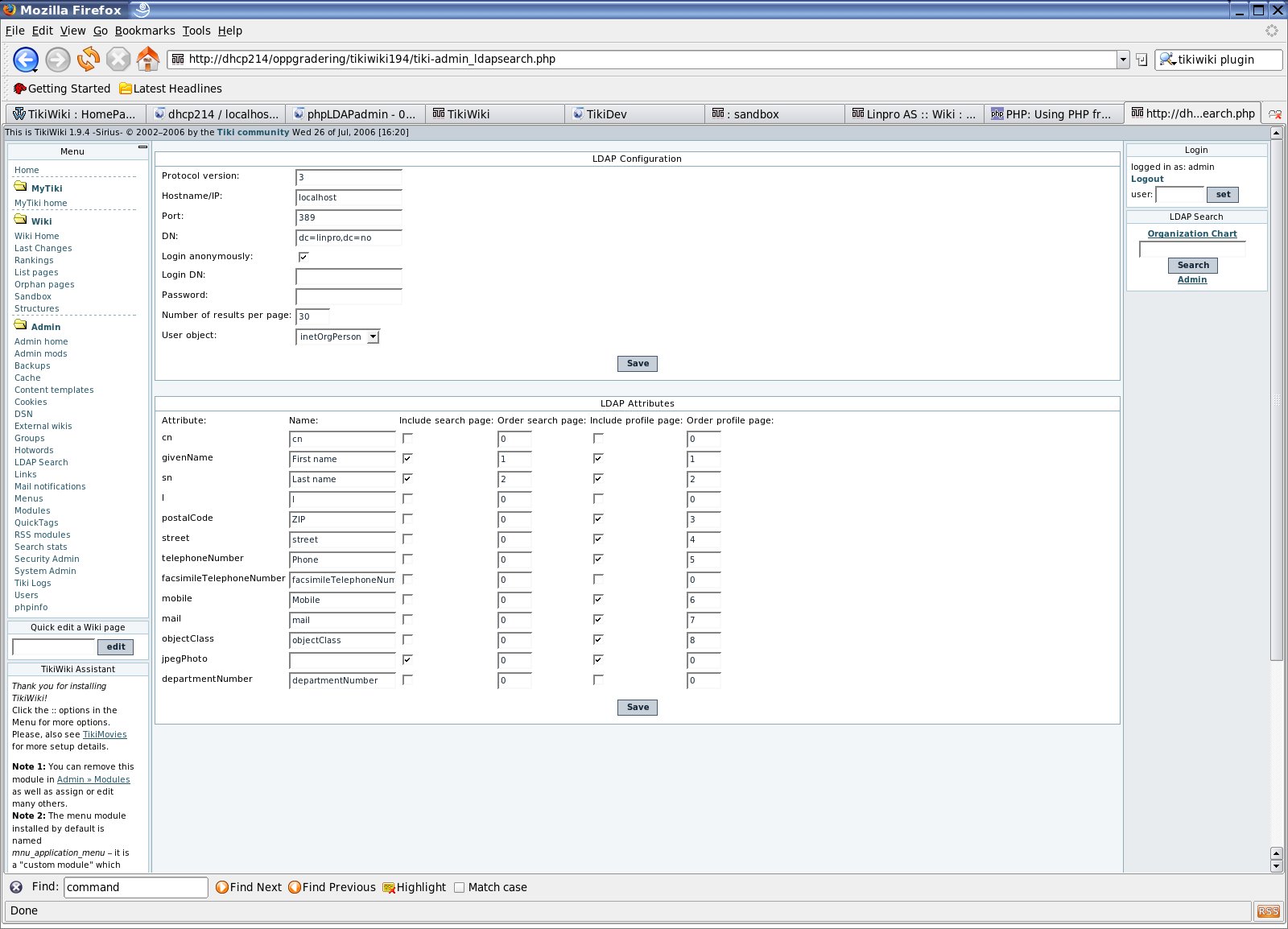The height and width of the screenshot is (929, 1288).
Task: Switch to the phpLDAPadmin tab
Action: point(354,114)
